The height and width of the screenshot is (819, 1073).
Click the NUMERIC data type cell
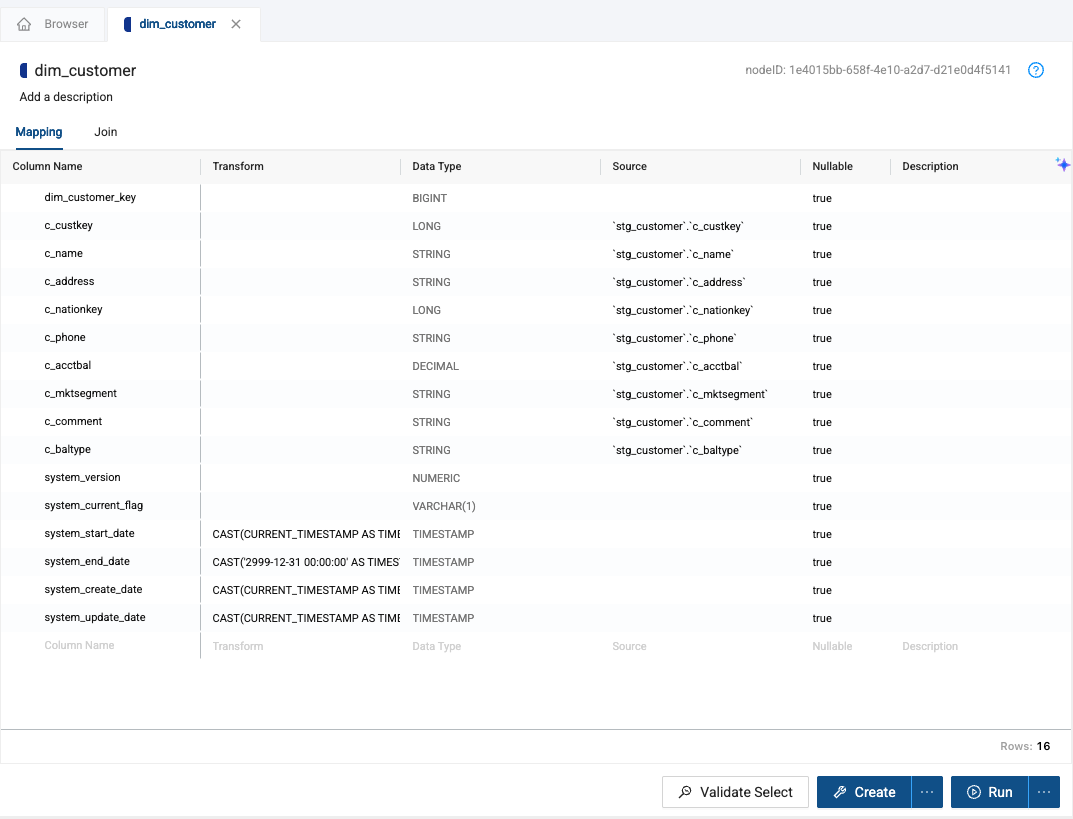(436, 479)
